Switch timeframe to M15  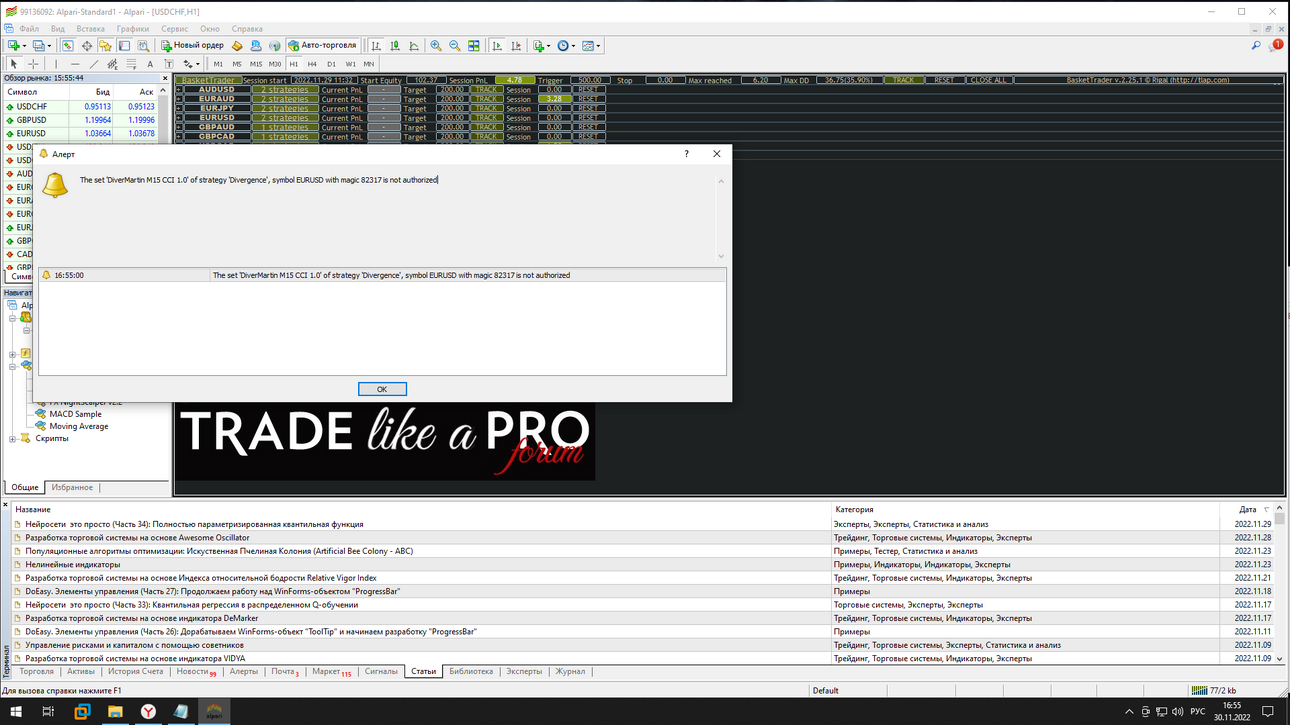pos(256,64)
